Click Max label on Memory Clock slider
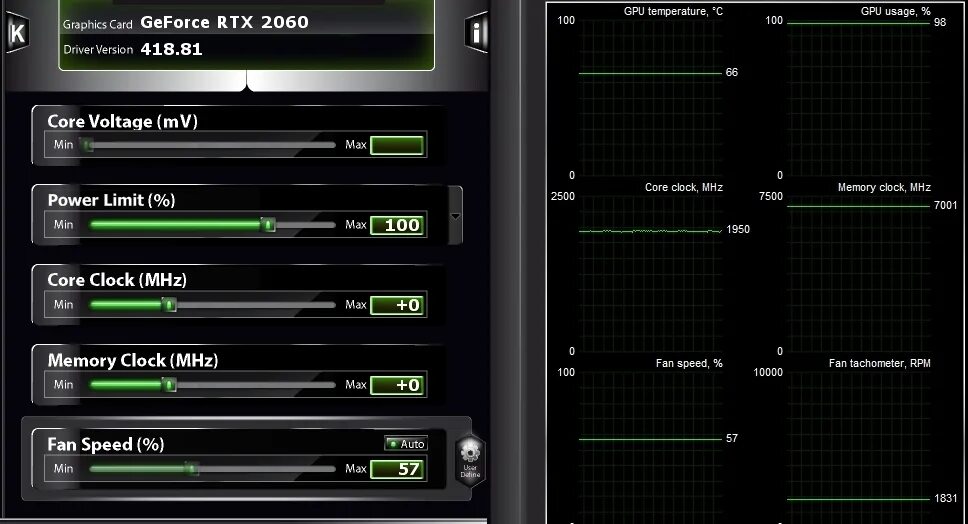 356,385
